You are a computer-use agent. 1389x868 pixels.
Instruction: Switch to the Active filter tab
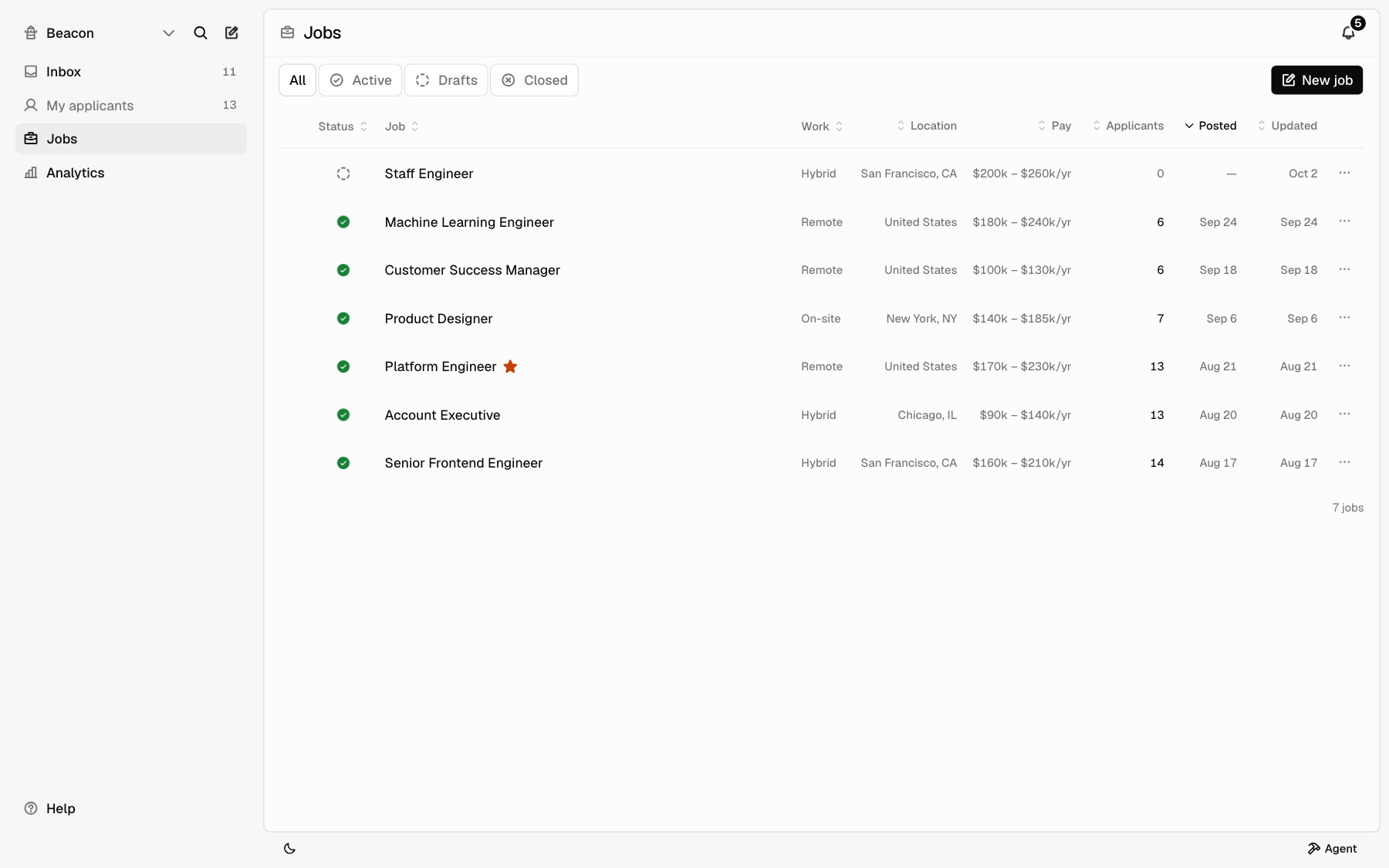click(x=360, y=80)
